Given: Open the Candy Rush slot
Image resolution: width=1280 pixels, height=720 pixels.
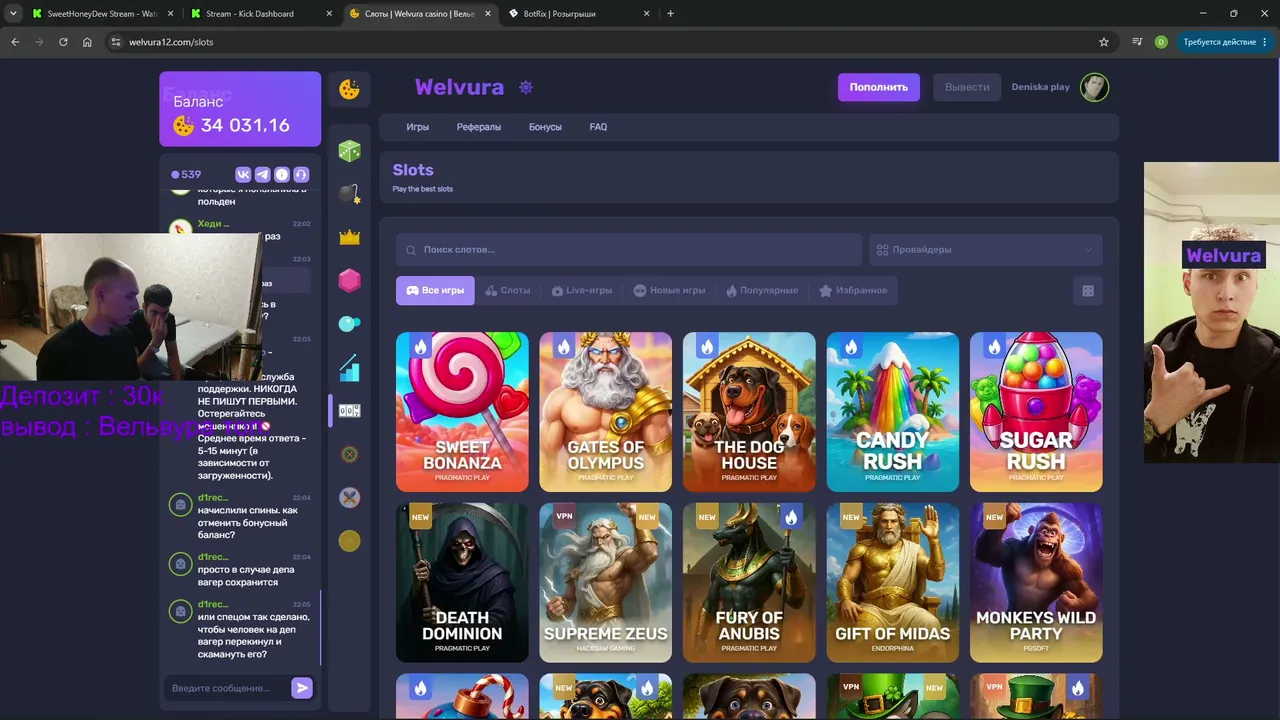Looking at the screenshot, I should [x=892, y=412].
